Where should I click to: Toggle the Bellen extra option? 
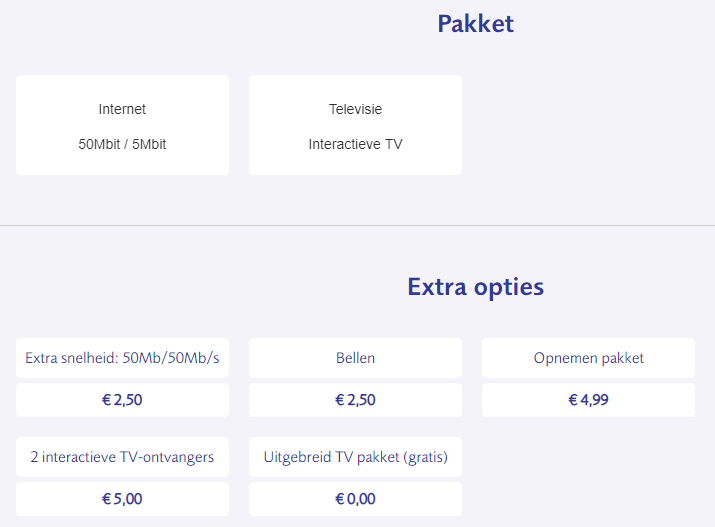click(355, 358)
